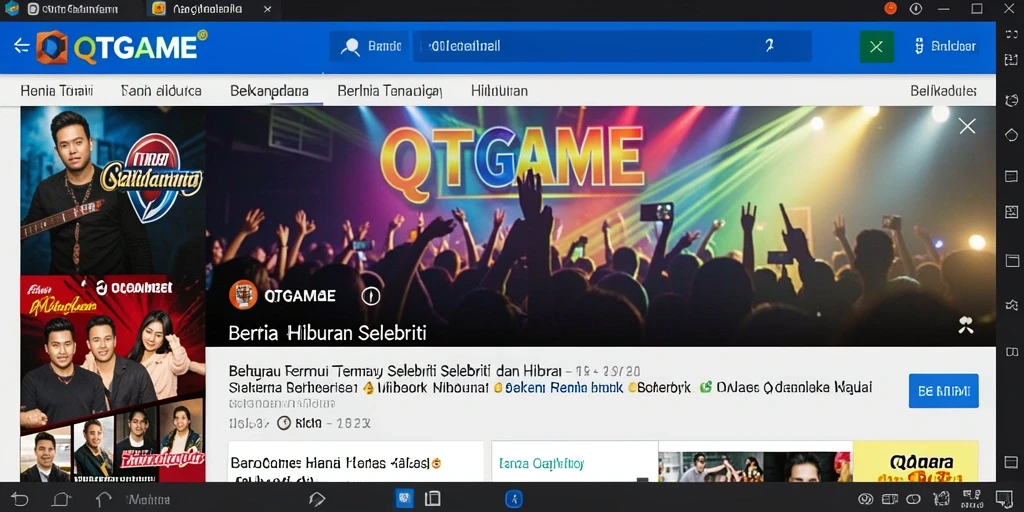
Task: Click the pill-shaped tray icon
Action: click(914, 500)
